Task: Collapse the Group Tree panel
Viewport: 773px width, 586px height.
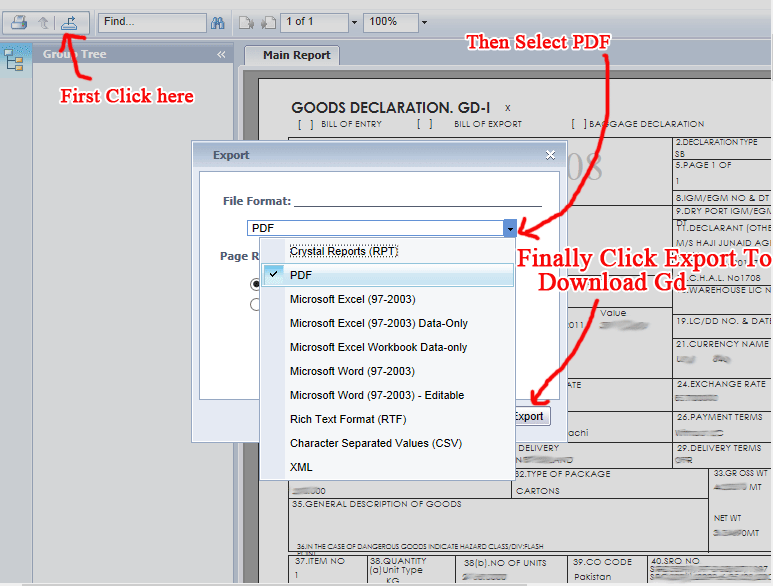Action: (221, 55)
